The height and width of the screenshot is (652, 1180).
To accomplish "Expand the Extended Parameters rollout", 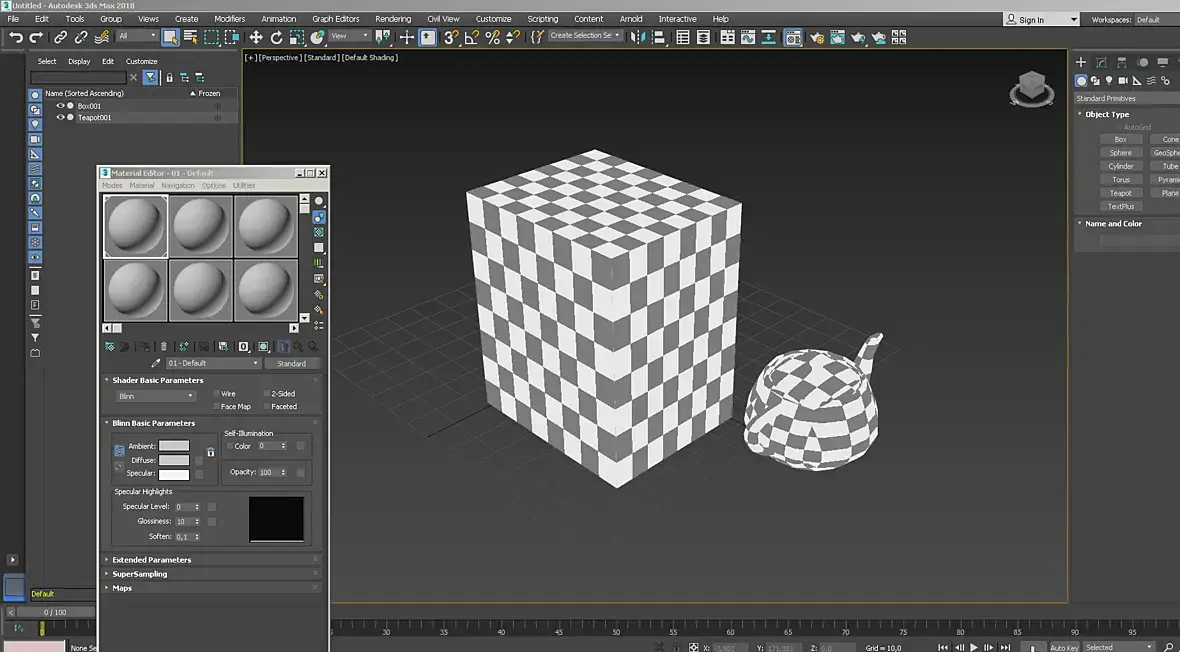I will 151,560.
